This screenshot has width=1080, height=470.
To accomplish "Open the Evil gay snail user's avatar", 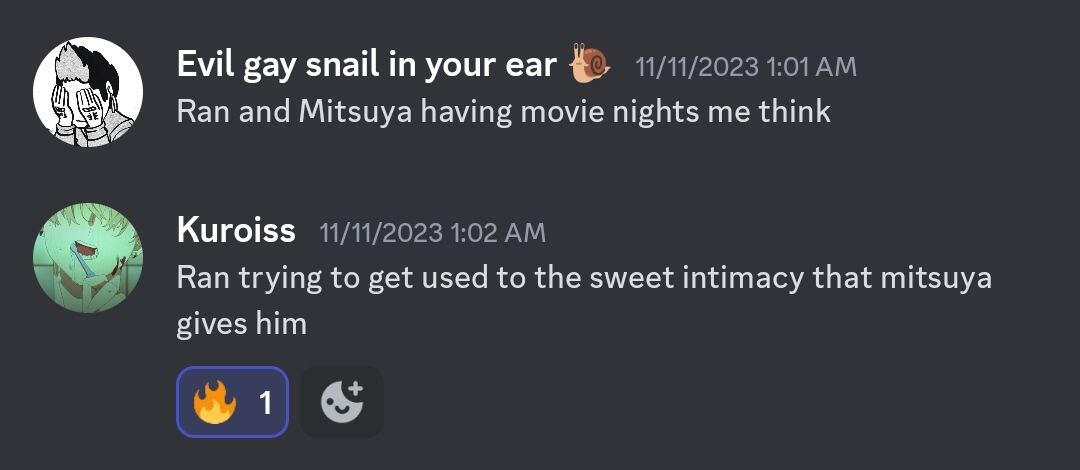I will coord(88,92).
